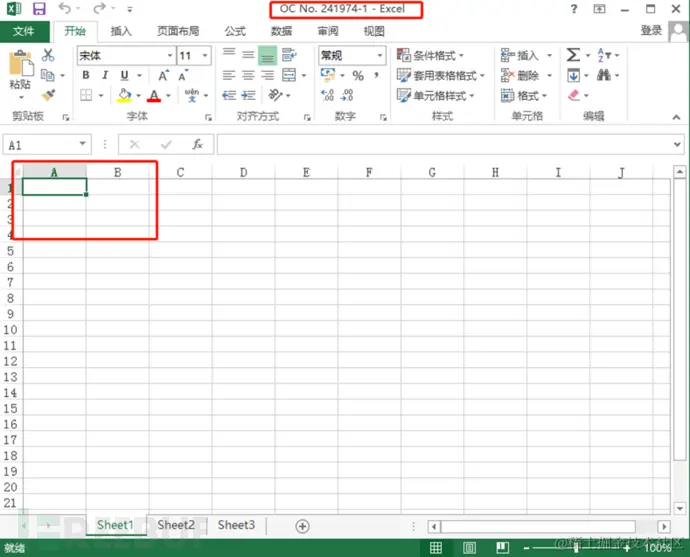
Task: Add a new sheet with the plus button
Action: click(302, 526)
